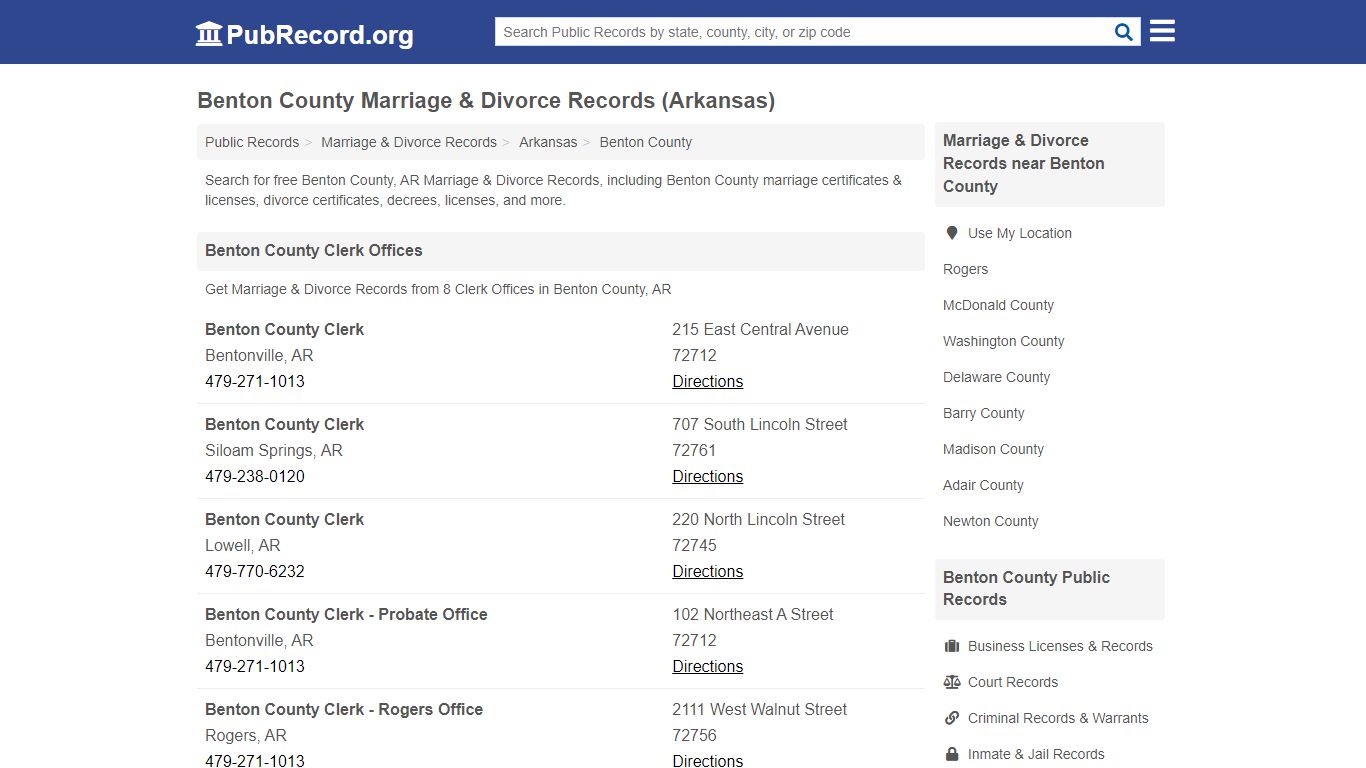
Task: Open Criminal Records & Warrants
Action: point(1058,718)
